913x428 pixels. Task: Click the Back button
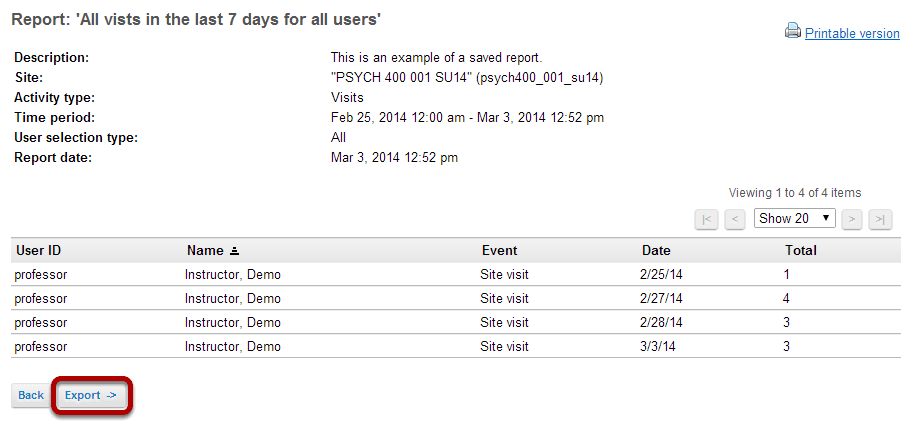click(x=31, y=395)
